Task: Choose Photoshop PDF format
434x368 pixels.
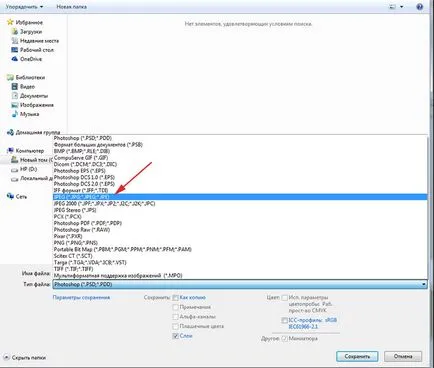Action: coord(240,223)
